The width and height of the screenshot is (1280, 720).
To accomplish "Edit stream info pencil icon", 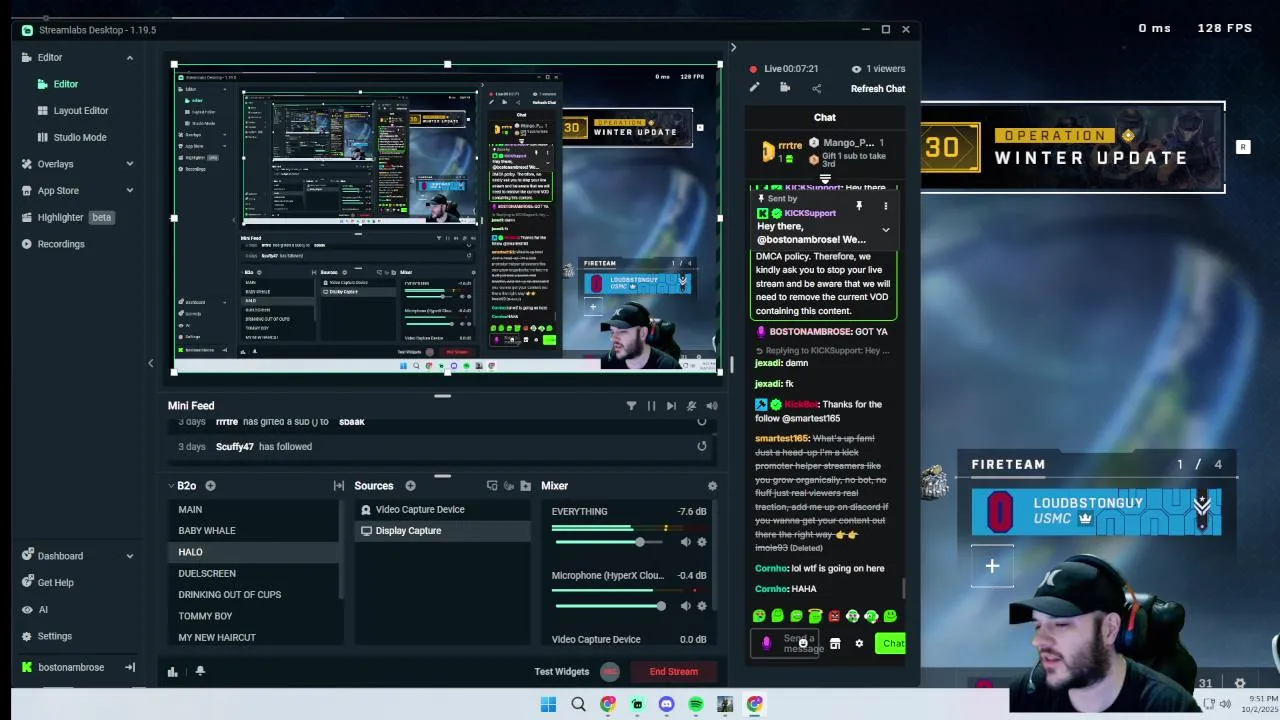I will 754,88.
